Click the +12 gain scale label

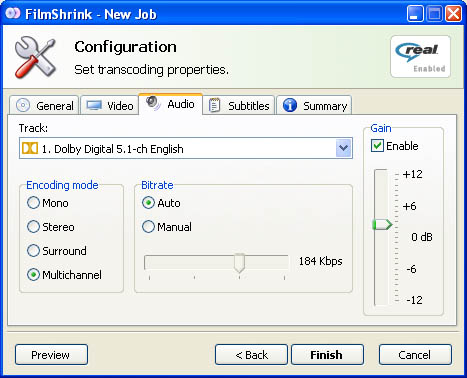coord(413,174)
